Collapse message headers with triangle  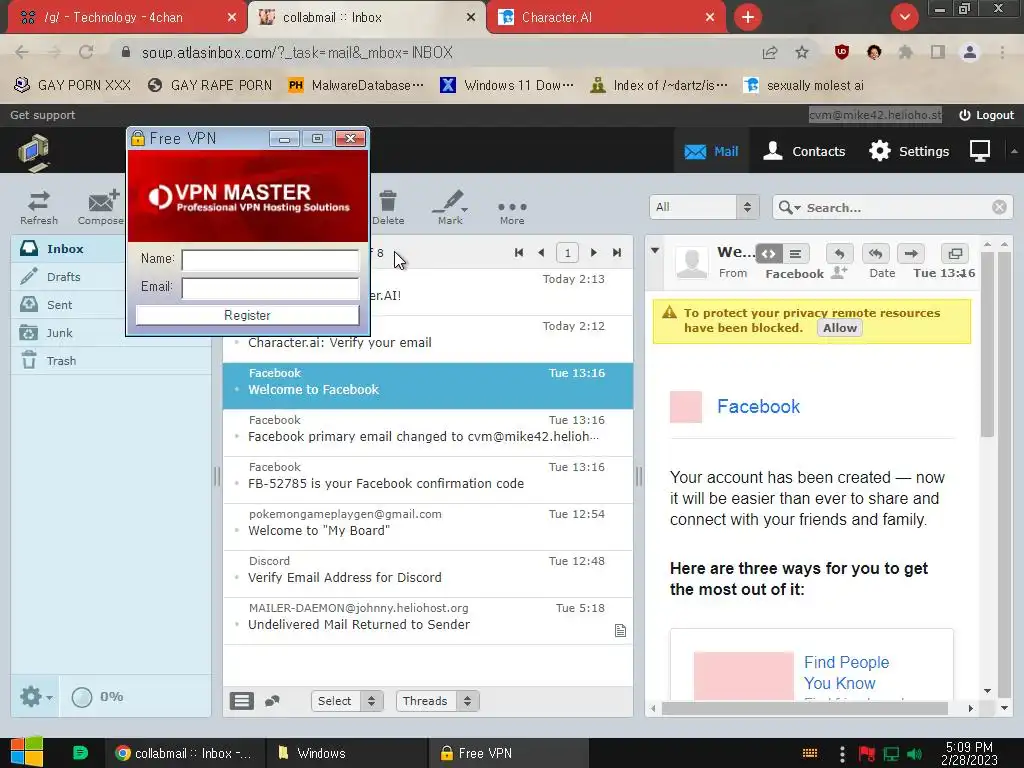655,251
